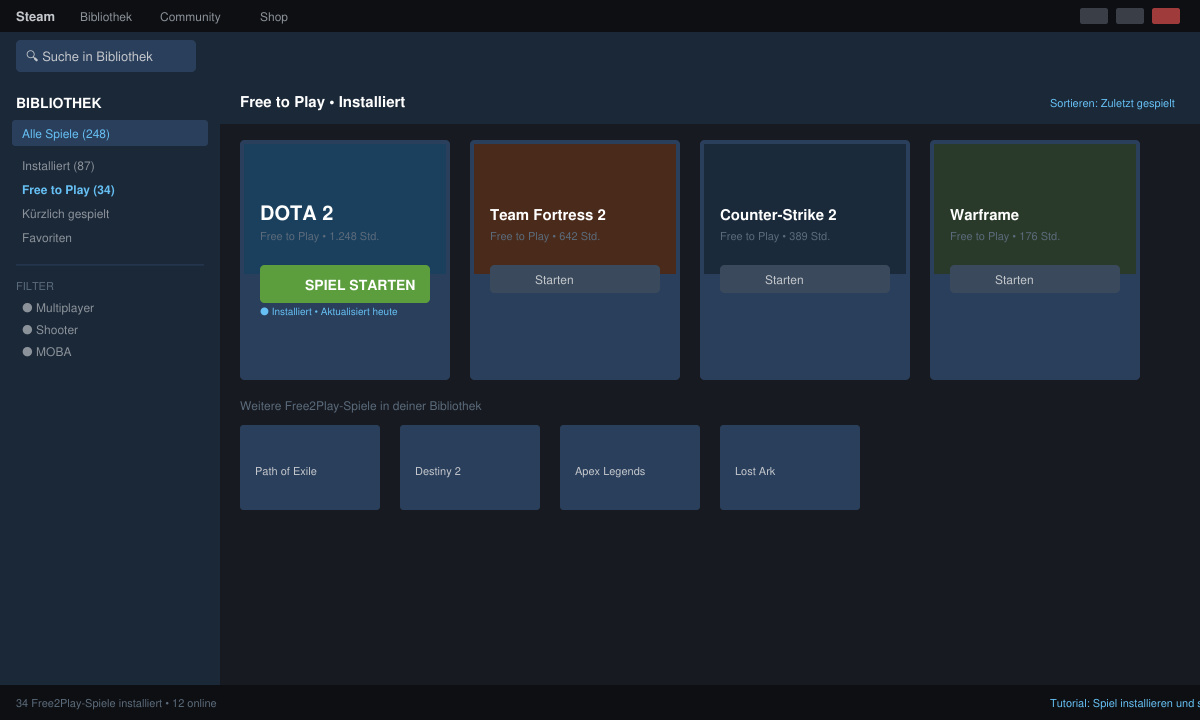Image resolution: width=1200 pixels, height=720 pixels.
Task: Click the Free to Play • Installiert heading
Action: (x=322, y=102)
